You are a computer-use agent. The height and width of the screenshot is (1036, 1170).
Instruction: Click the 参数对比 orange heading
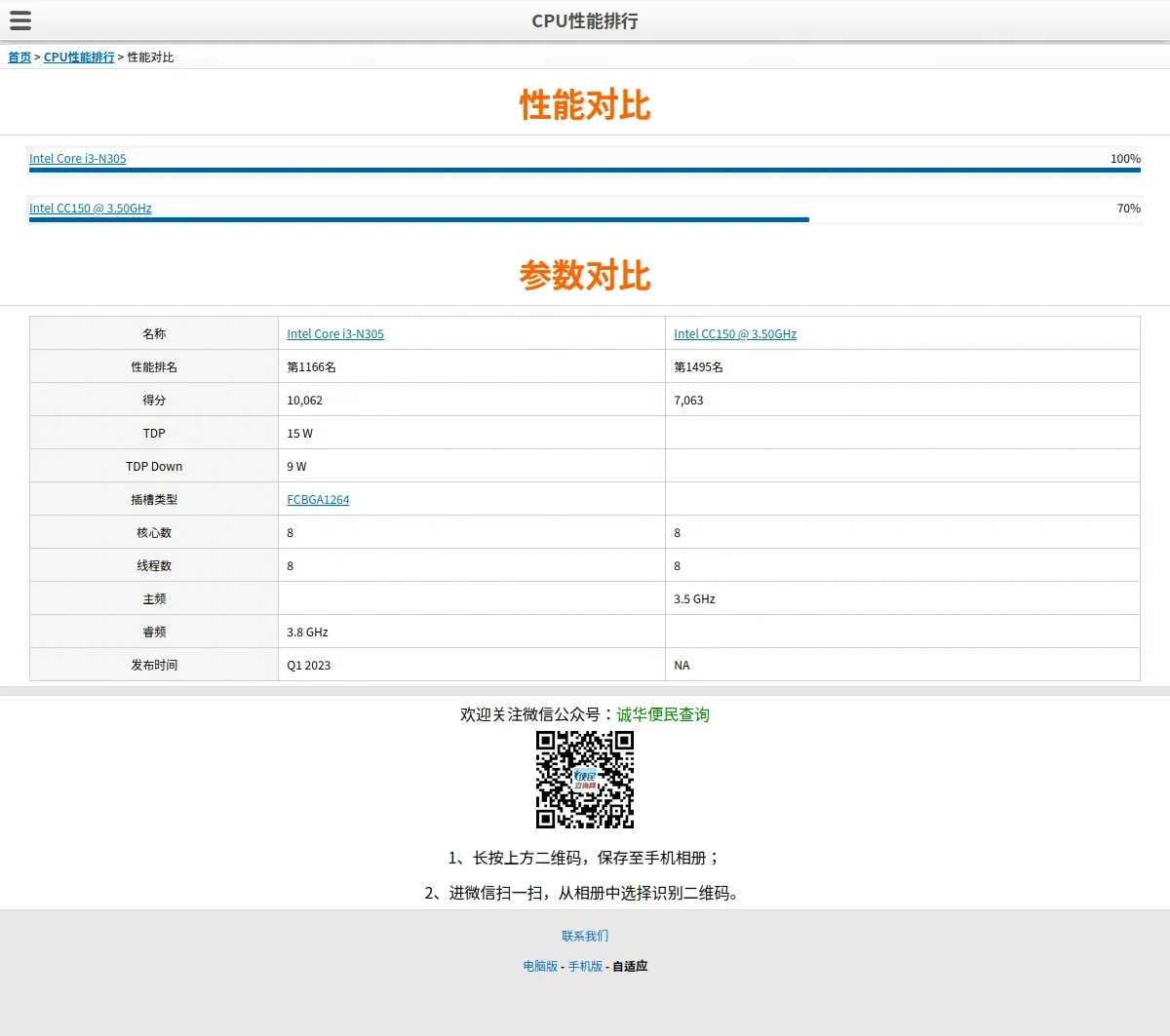click(x=585, y=276)
